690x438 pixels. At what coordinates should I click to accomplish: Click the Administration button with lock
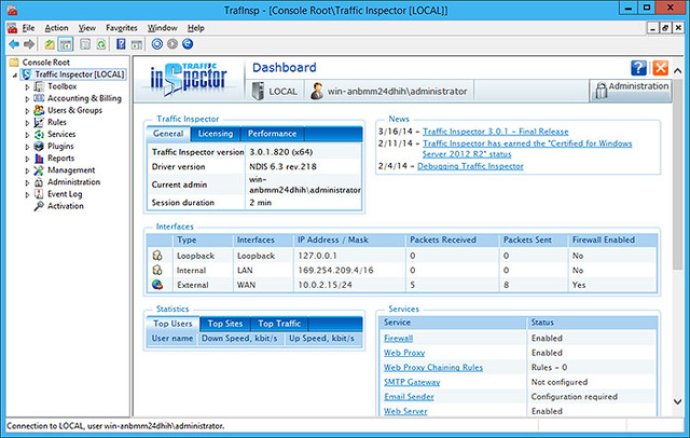click(631, 91)
